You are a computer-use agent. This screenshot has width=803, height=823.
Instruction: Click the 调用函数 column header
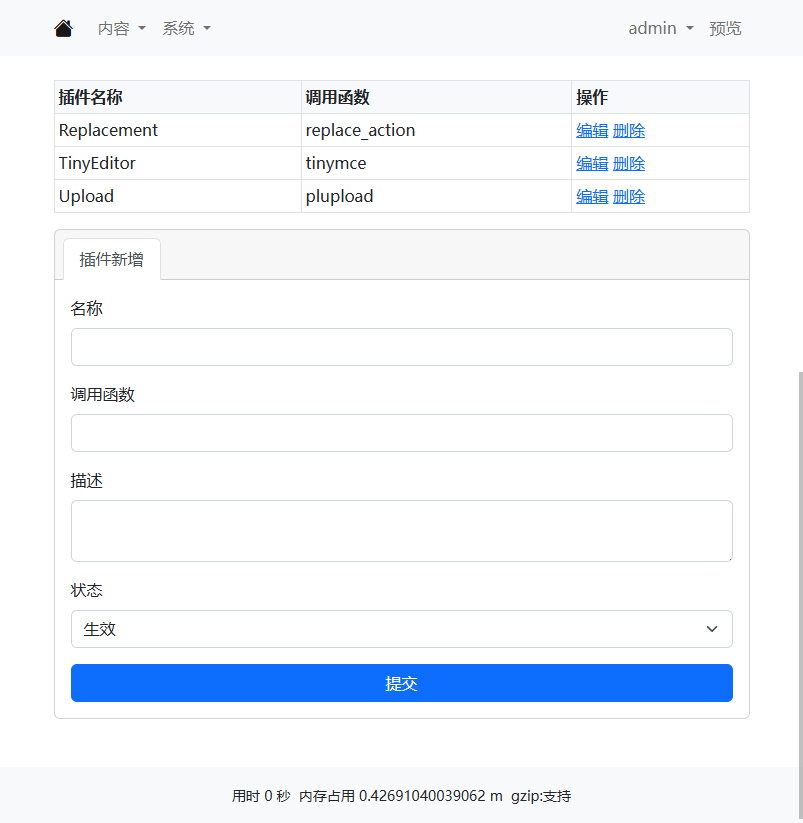[x=436, y=97]
